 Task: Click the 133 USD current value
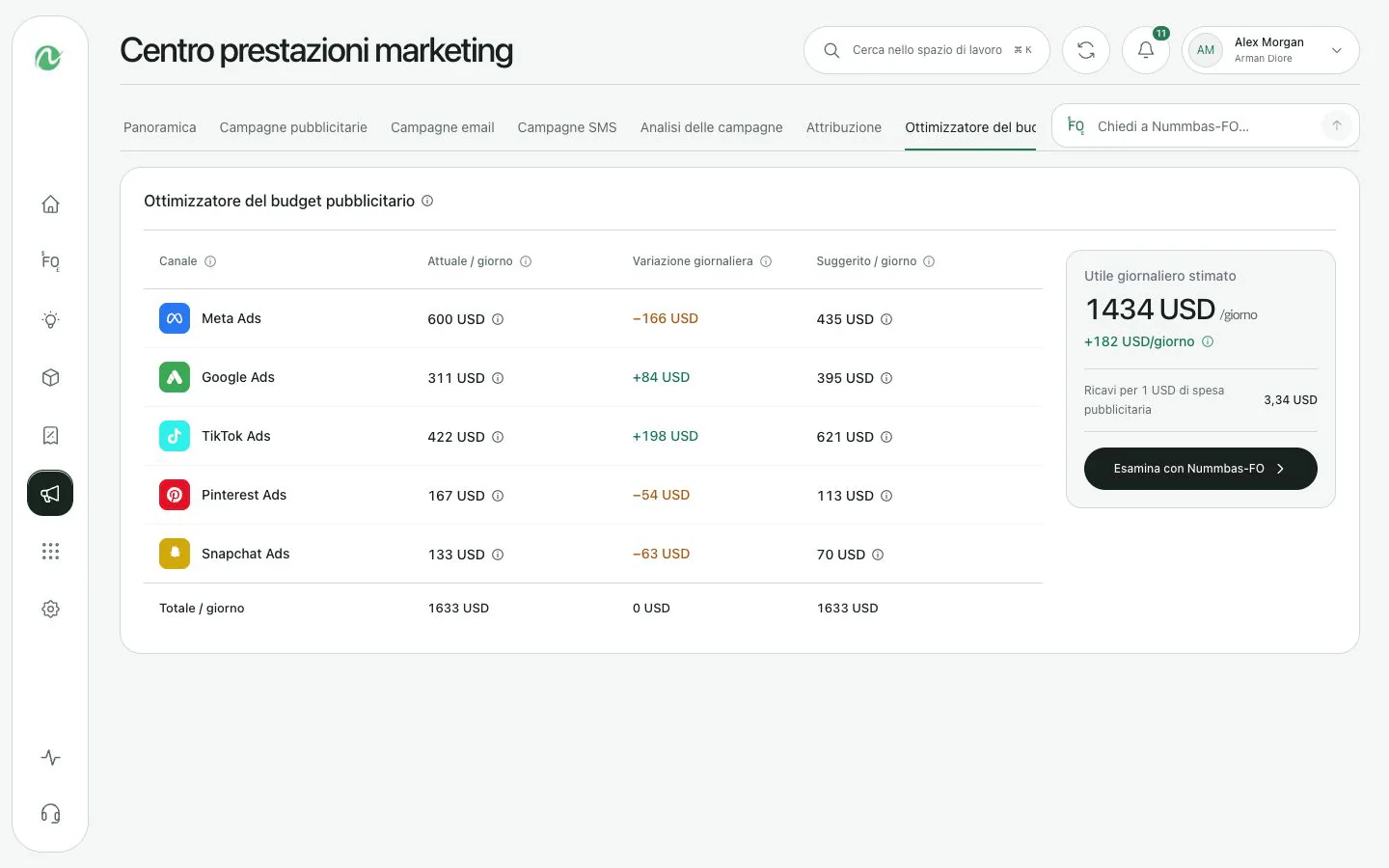(x=456, y=555)
